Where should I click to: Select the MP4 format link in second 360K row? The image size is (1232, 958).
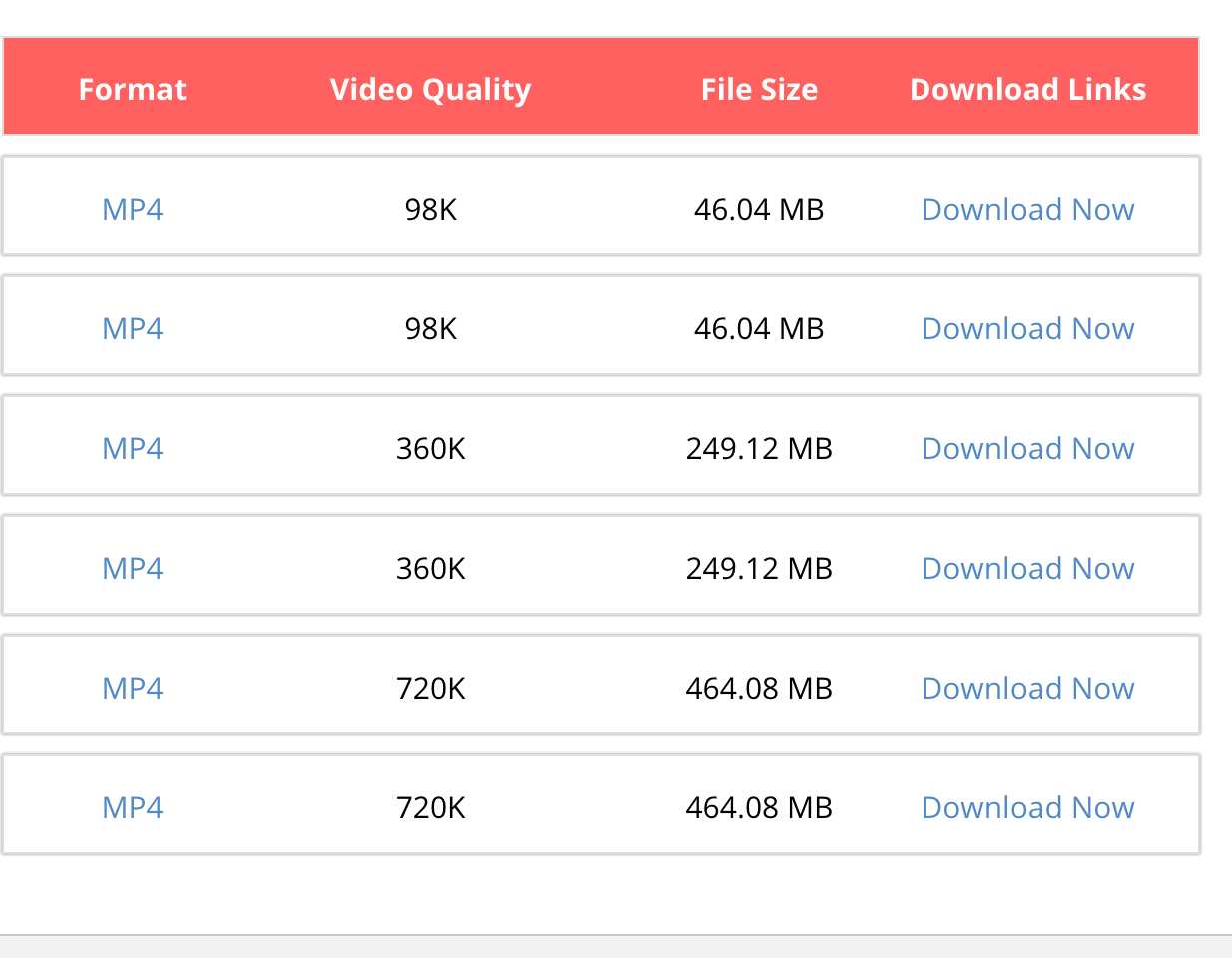[x=133, y=569]
